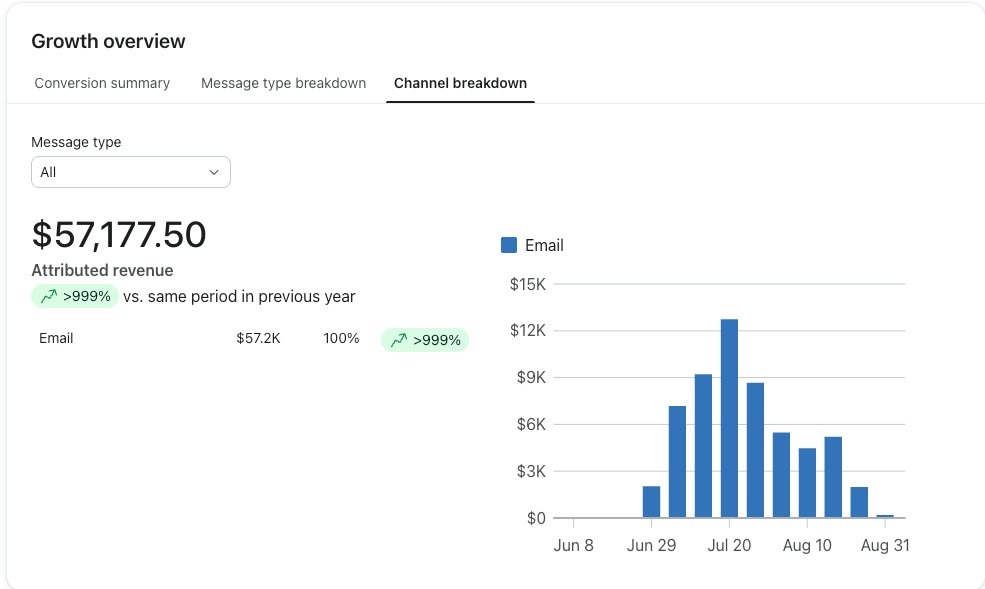
Task: Click the Email legend label in chart
Action: (544, 246)
